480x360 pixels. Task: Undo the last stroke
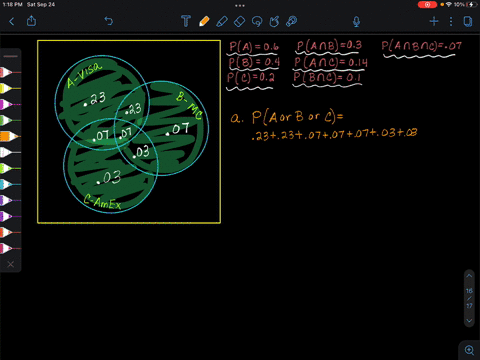(x=109, y=21)
